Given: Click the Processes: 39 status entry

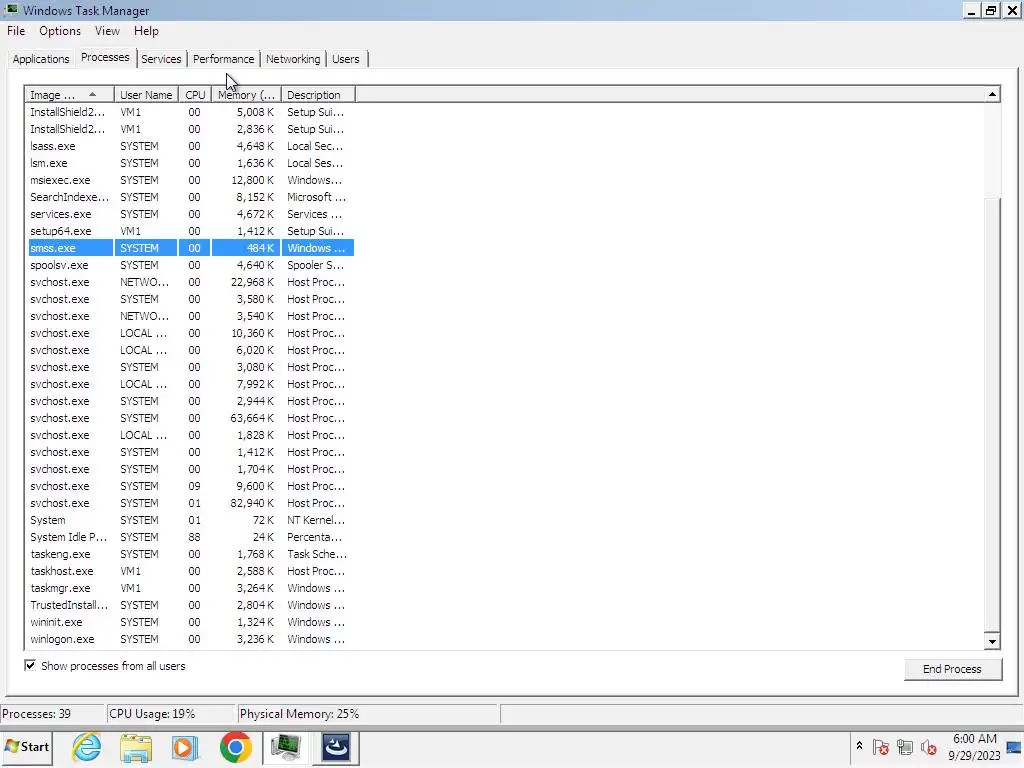Looking at the screenshot, I should coord(52,714).
